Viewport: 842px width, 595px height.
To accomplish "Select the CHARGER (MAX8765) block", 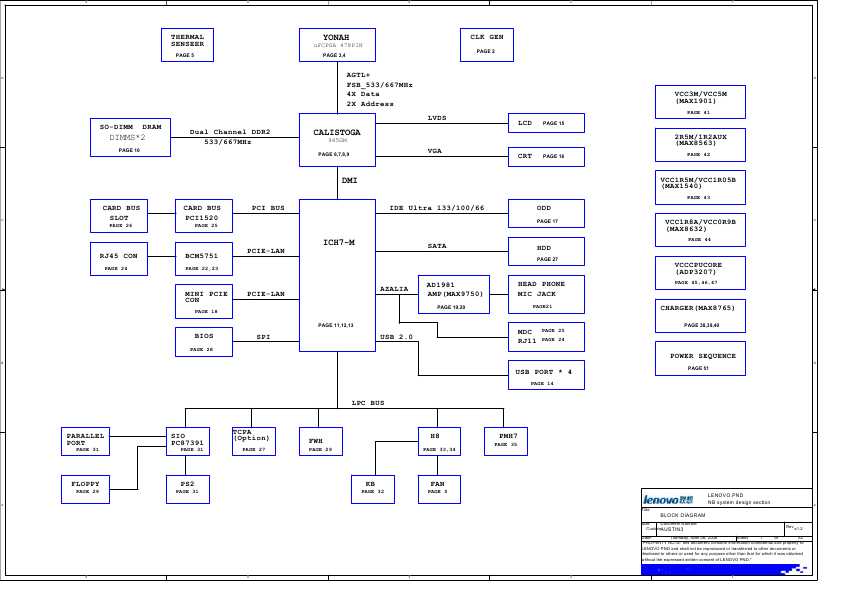I will [700, 316].
